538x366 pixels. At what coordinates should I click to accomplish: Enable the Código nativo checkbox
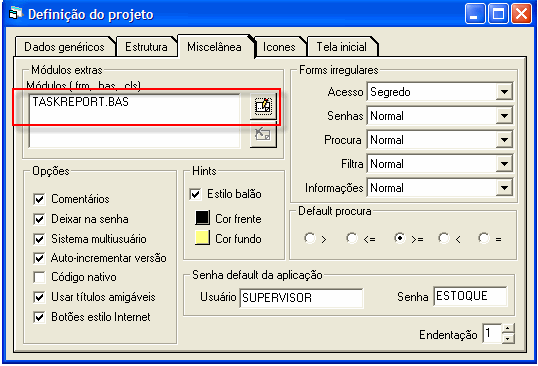pyautogui.click(x=39, y=277)
